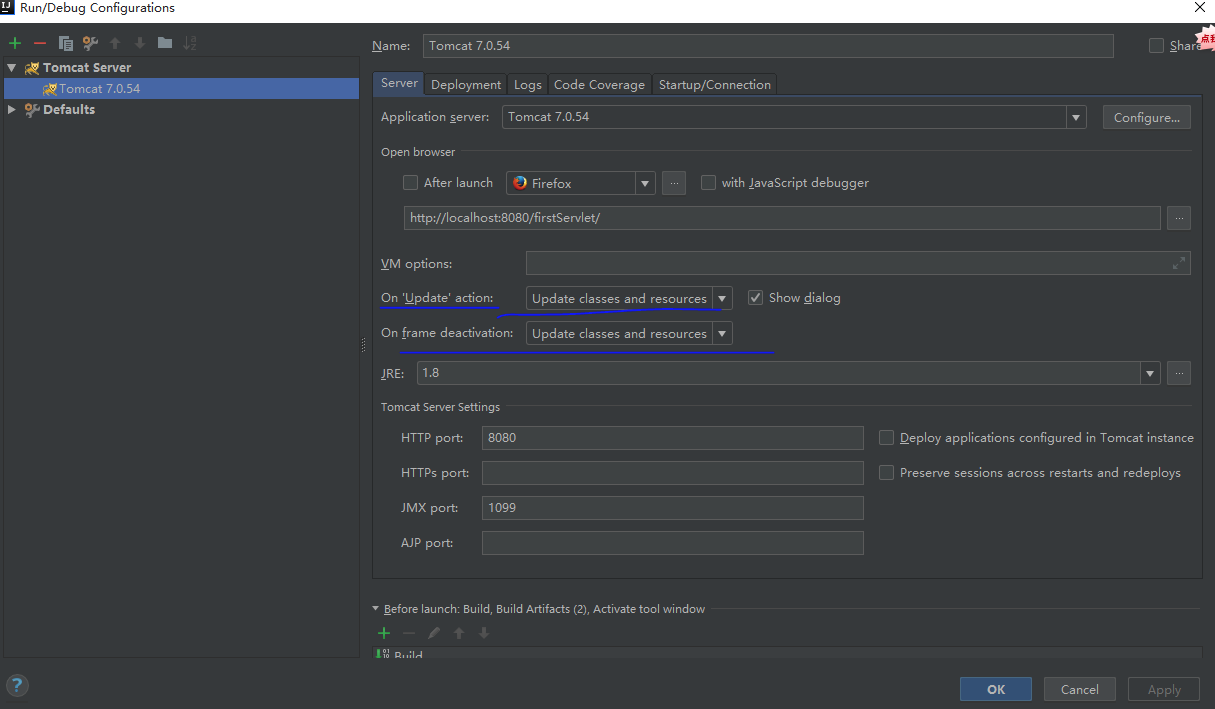Image resolution: width=1215 pixels, height=709 pixels.
Task: Open the edit defaults wrench icon in toolbar
Action: [x=91, y=43]
